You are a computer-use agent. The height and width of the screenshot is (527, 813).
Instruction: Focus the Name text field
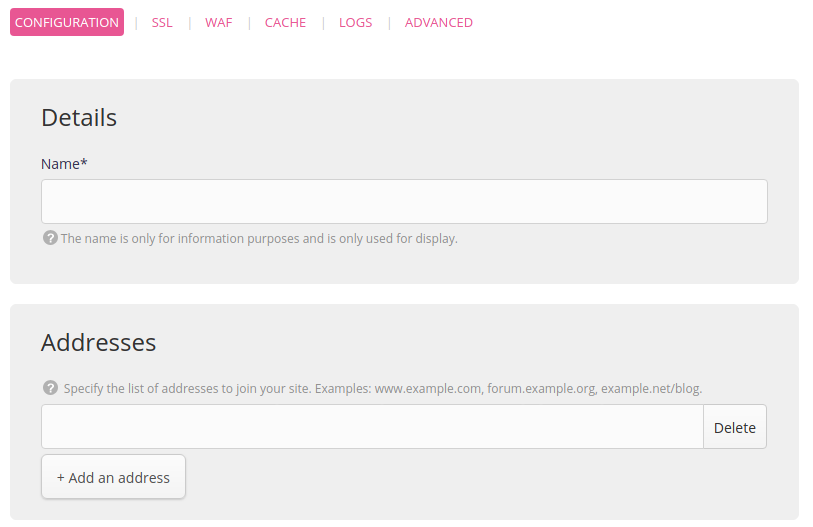[x=404, y=201]
